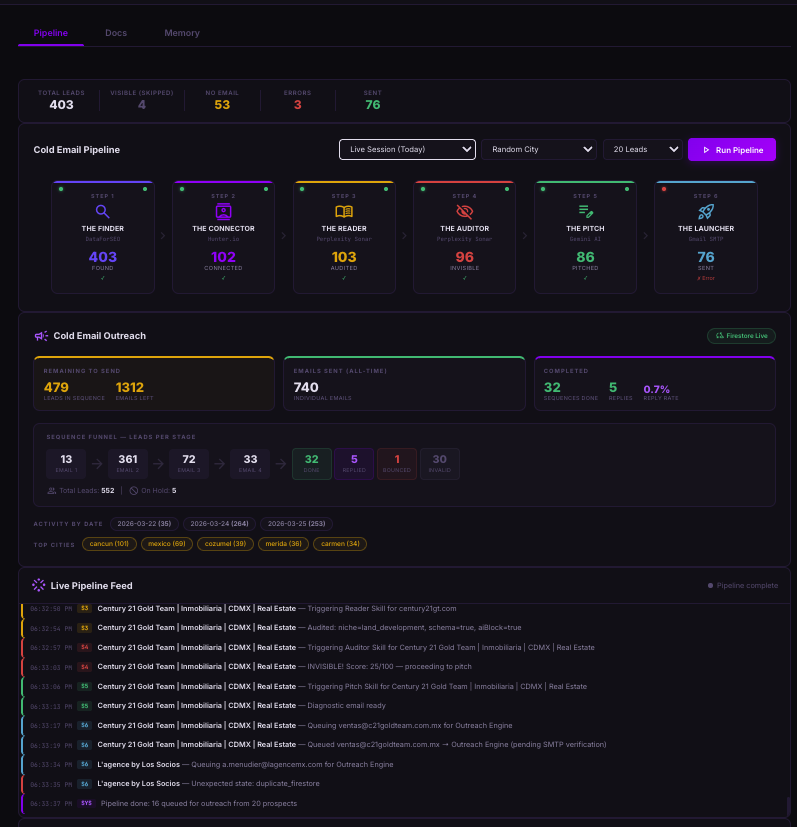Viewport: 797px width, 827px height.
Task: Click the megaphone icon beside Cold Email Outreach
Action: 41,336
